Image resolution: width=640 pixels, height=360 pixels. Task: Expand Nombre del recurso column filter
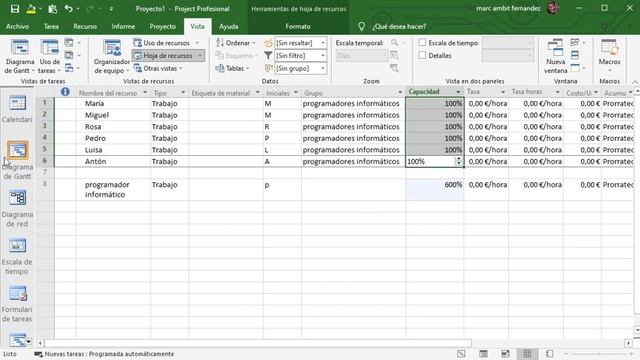[145, 93]
